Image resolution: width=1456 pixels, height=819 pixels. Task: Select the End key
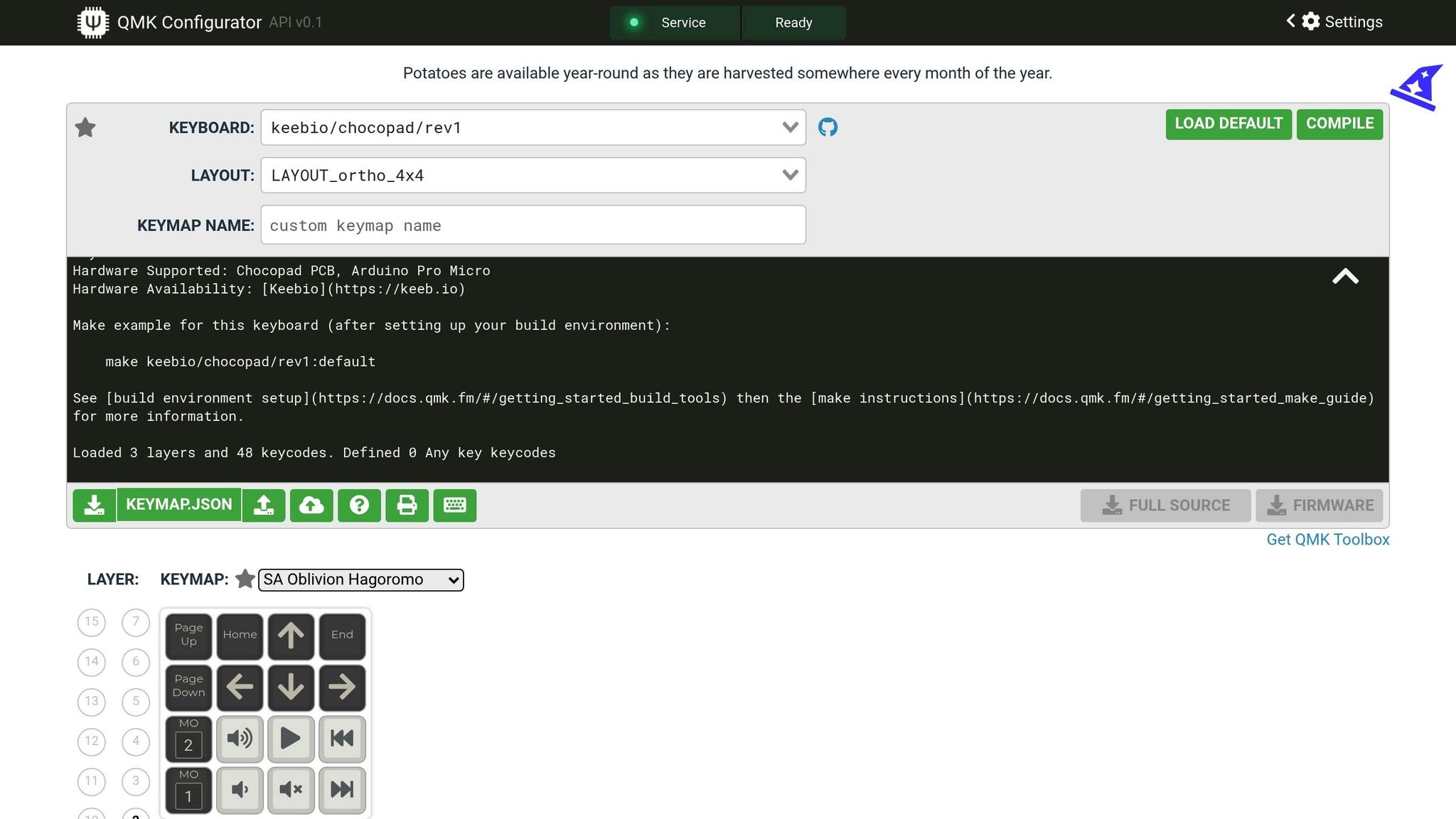(342, 636)
